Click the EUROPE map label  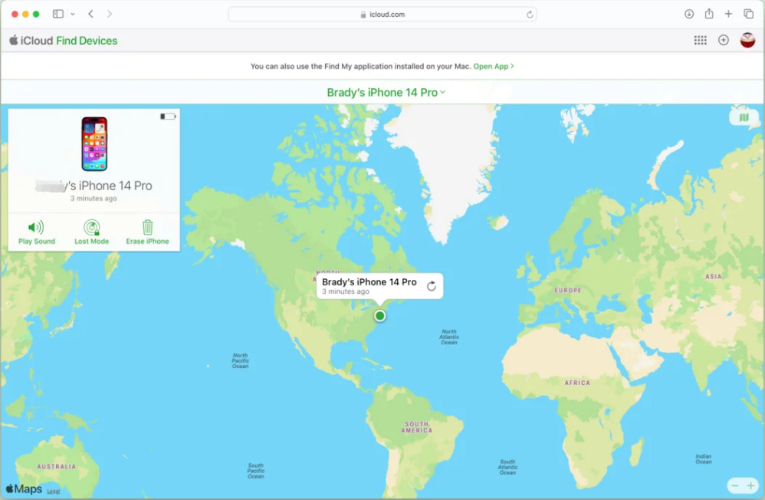[568, 290]
